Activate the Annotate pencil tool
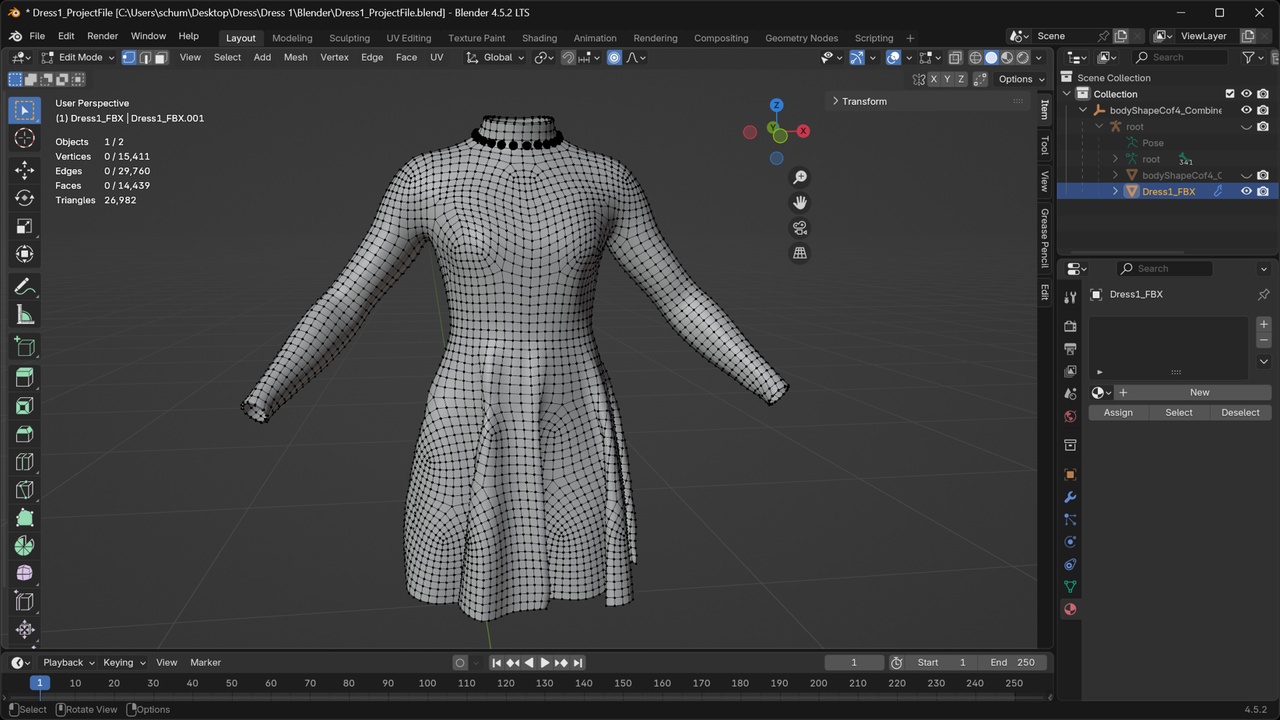1280x720 pixels. [x=25, y=287]
